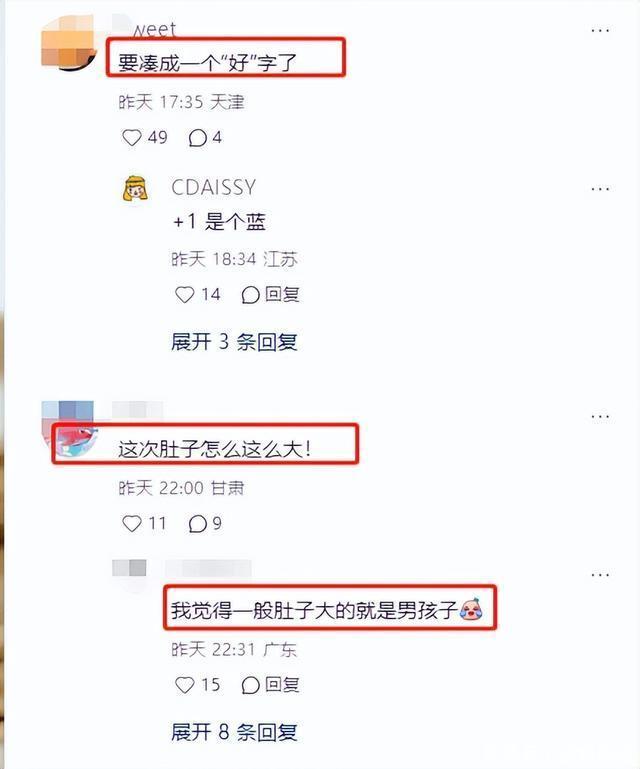The width and height of the screenshot is (640, 769).
Task: Open the blurred avatar of the Tianjin commenter
Action: [69, 43]
